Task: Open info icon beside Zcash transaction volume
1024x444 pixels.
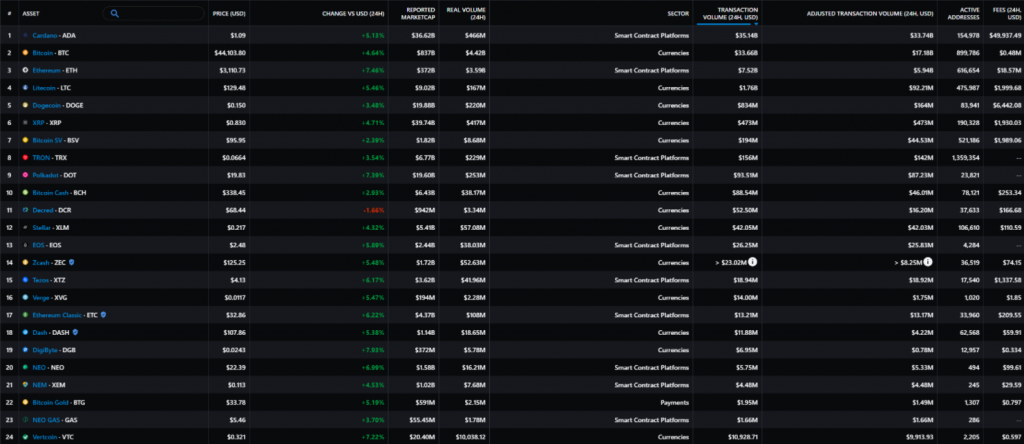Action: point(752,262)
